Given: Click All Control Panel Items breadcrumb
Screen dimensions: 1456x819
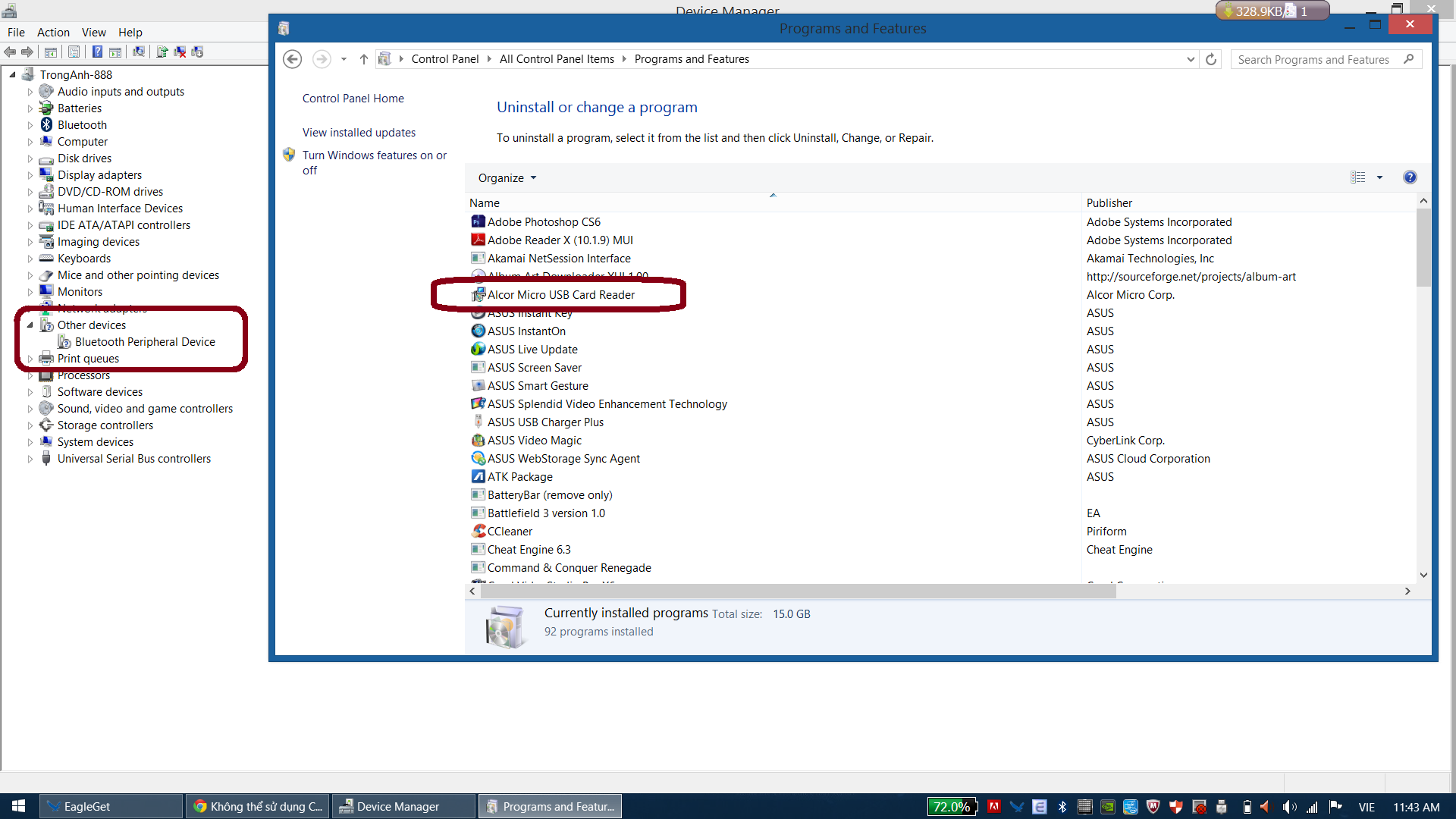Looking at the screenshot, I should click(557, 59).
